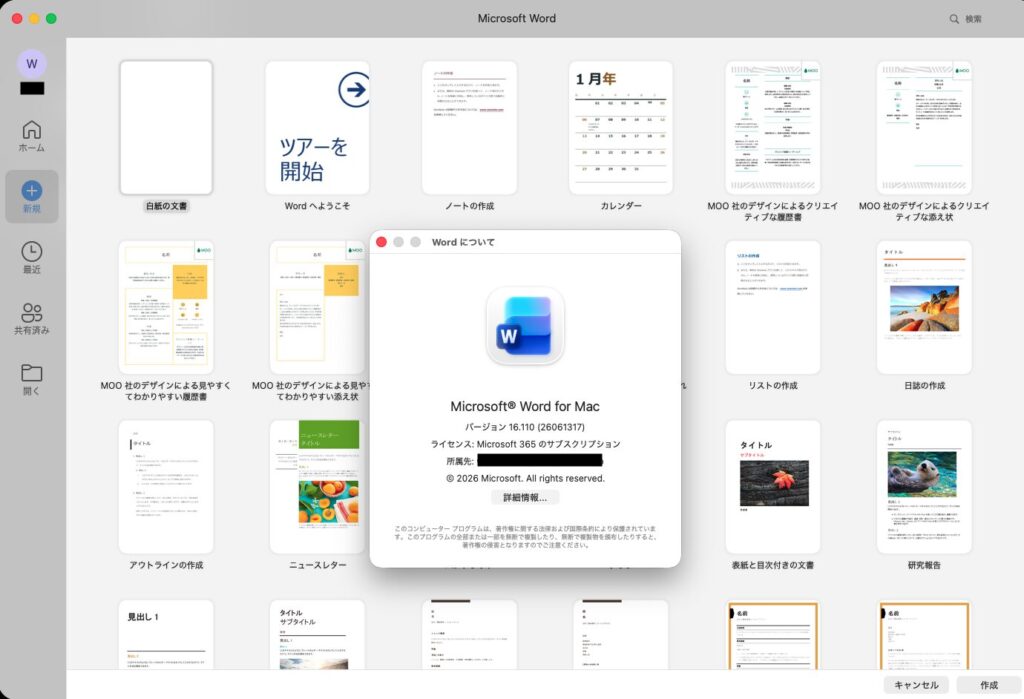Click the 作成 button

(x=989, y=685)
